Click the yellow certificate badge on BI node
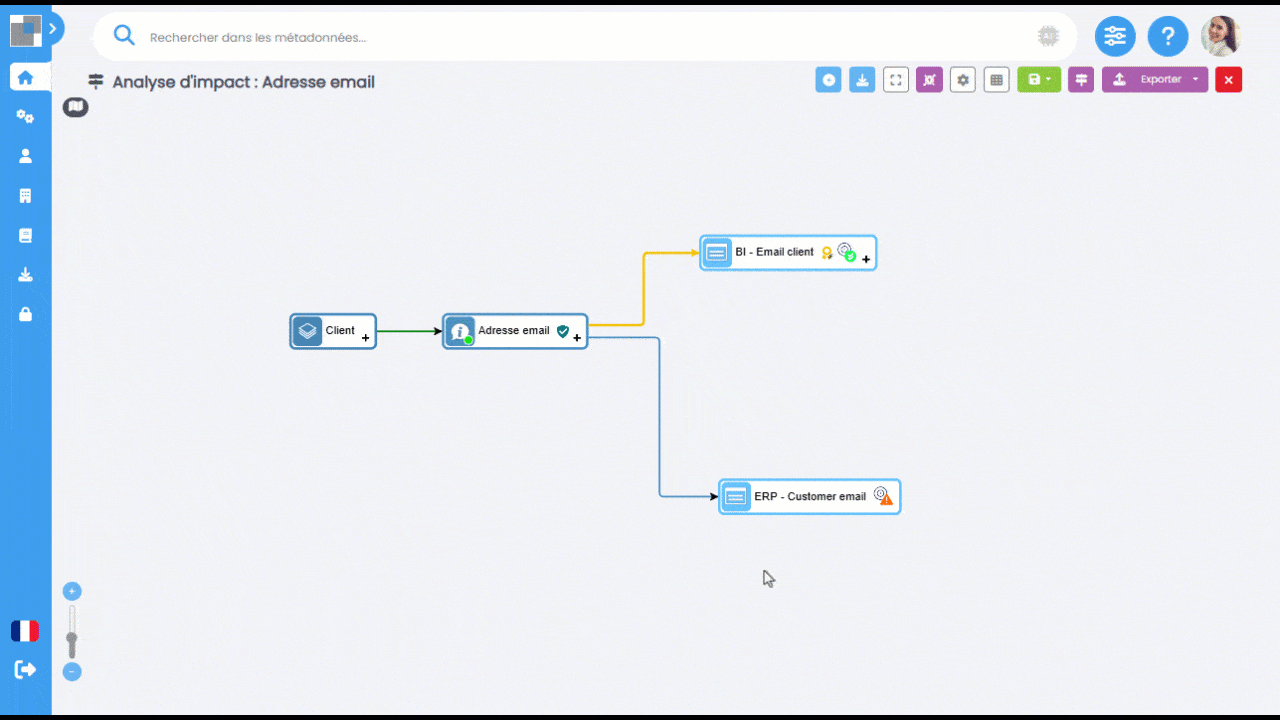The image size is (1280, 720). click(x=827, y=253)
